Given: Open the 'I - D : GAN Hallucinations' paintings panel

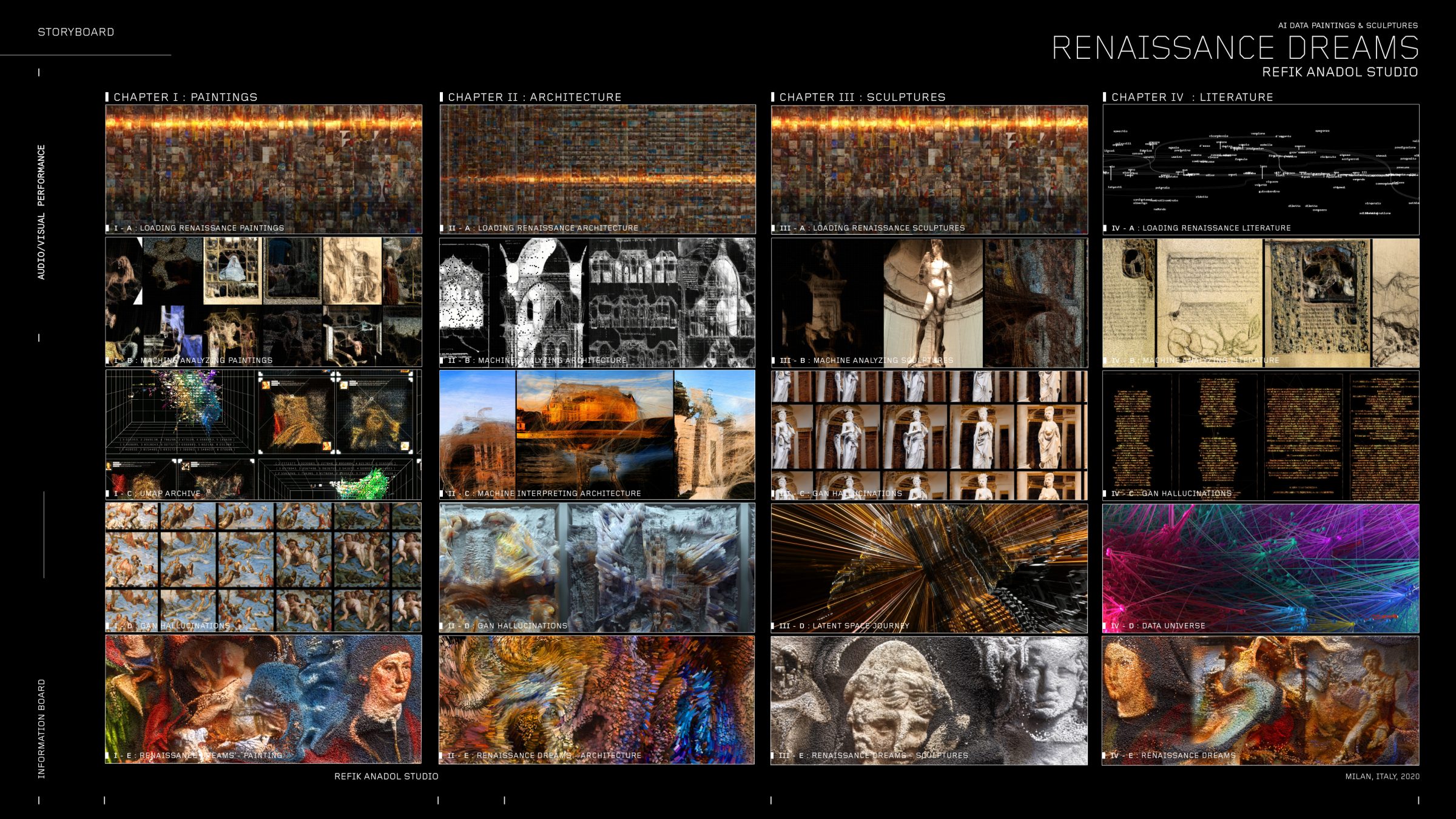Looking at the screenshot, I should (x=264, y=567).
